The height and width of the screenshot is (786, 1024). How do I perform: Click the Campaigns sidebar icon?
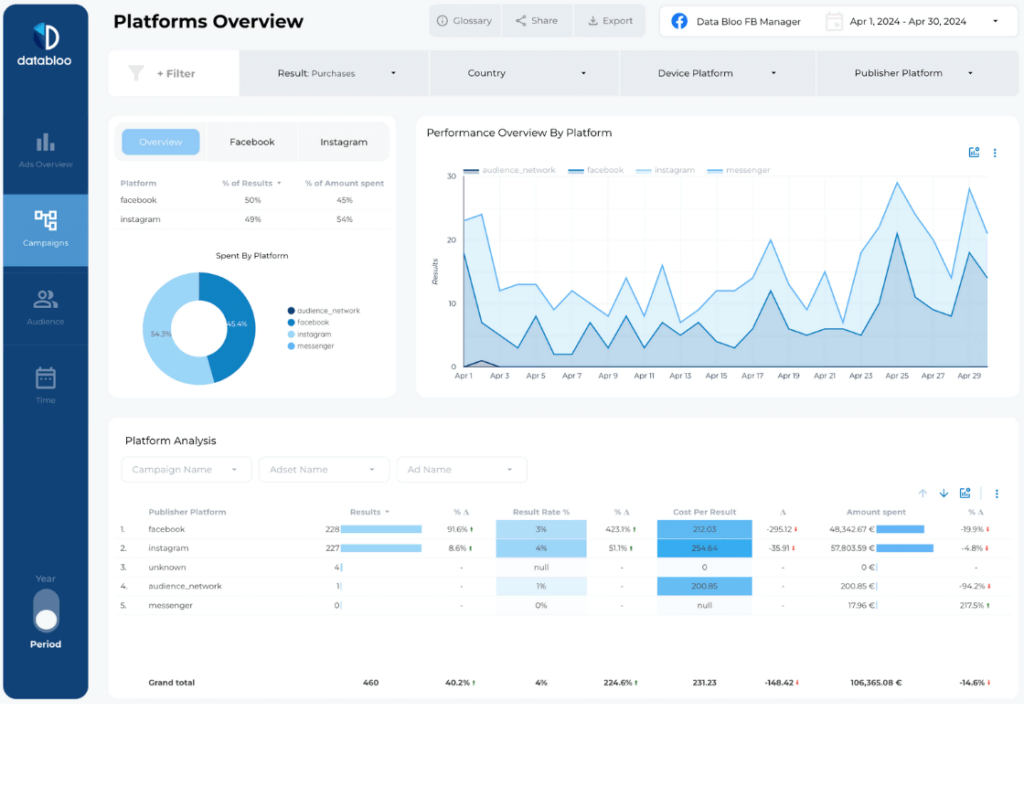[x=45, y=220]
